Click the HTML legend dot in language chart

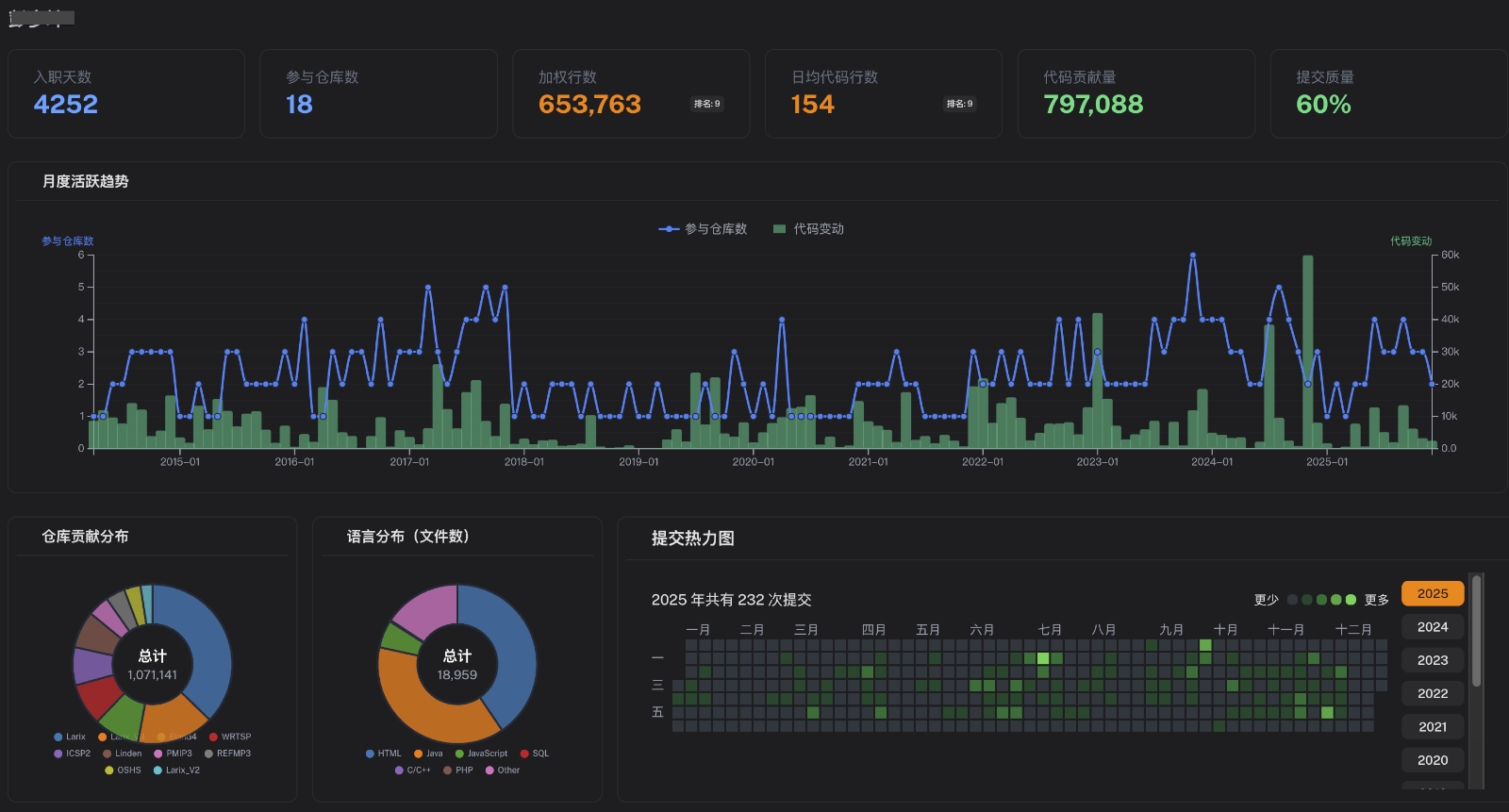[370, 754]
